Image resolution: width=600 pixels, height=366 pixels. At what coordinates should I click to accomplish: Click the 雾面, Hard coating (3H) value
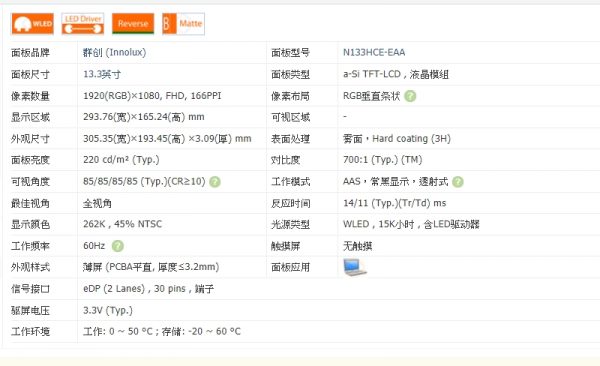pyautogui.click(x=397, y=139)
